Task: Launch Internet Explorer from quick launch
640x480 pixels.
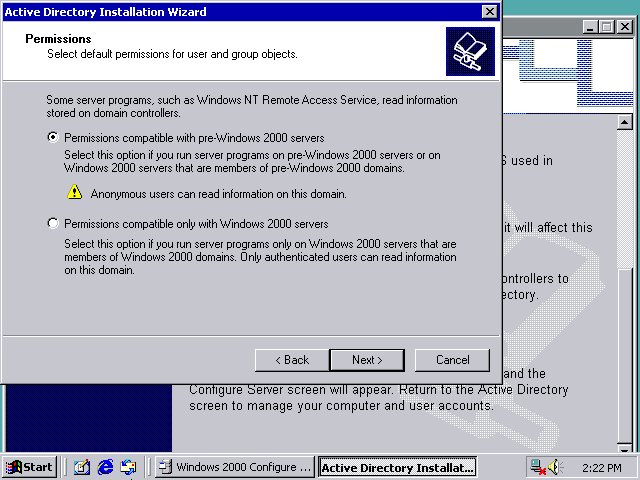Action: pyautogui.click(x=105, y=467)
